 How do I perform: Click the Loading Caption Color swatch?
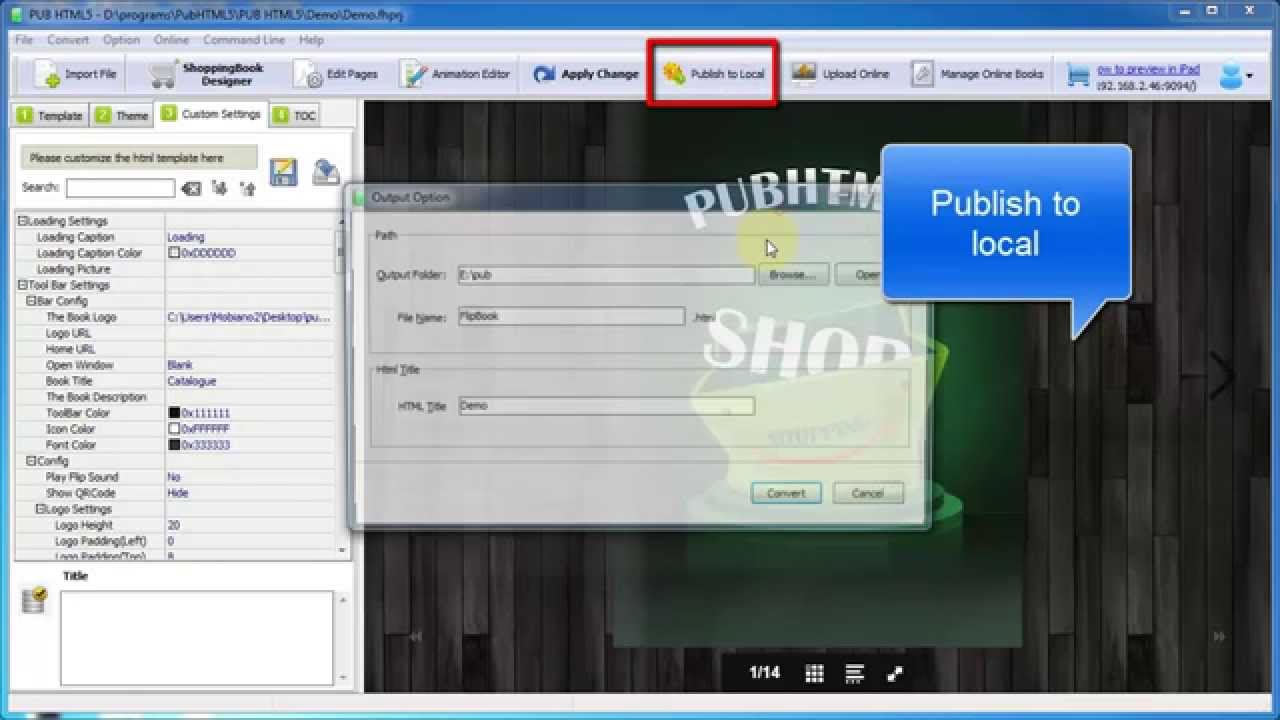tap(174, 253)
